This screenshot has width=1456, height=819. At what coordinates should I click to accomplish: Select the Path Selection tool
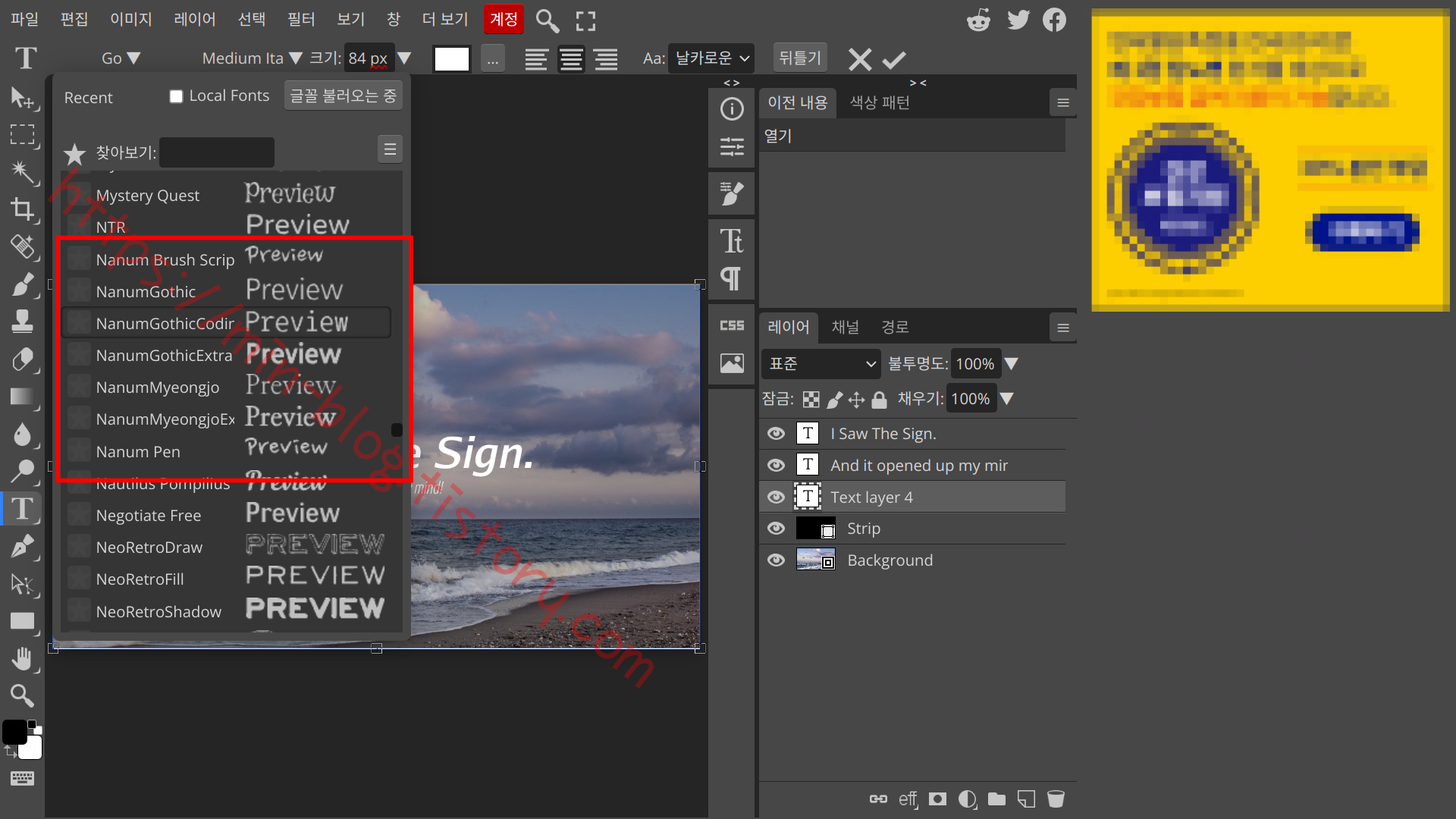tap(22, 583)
